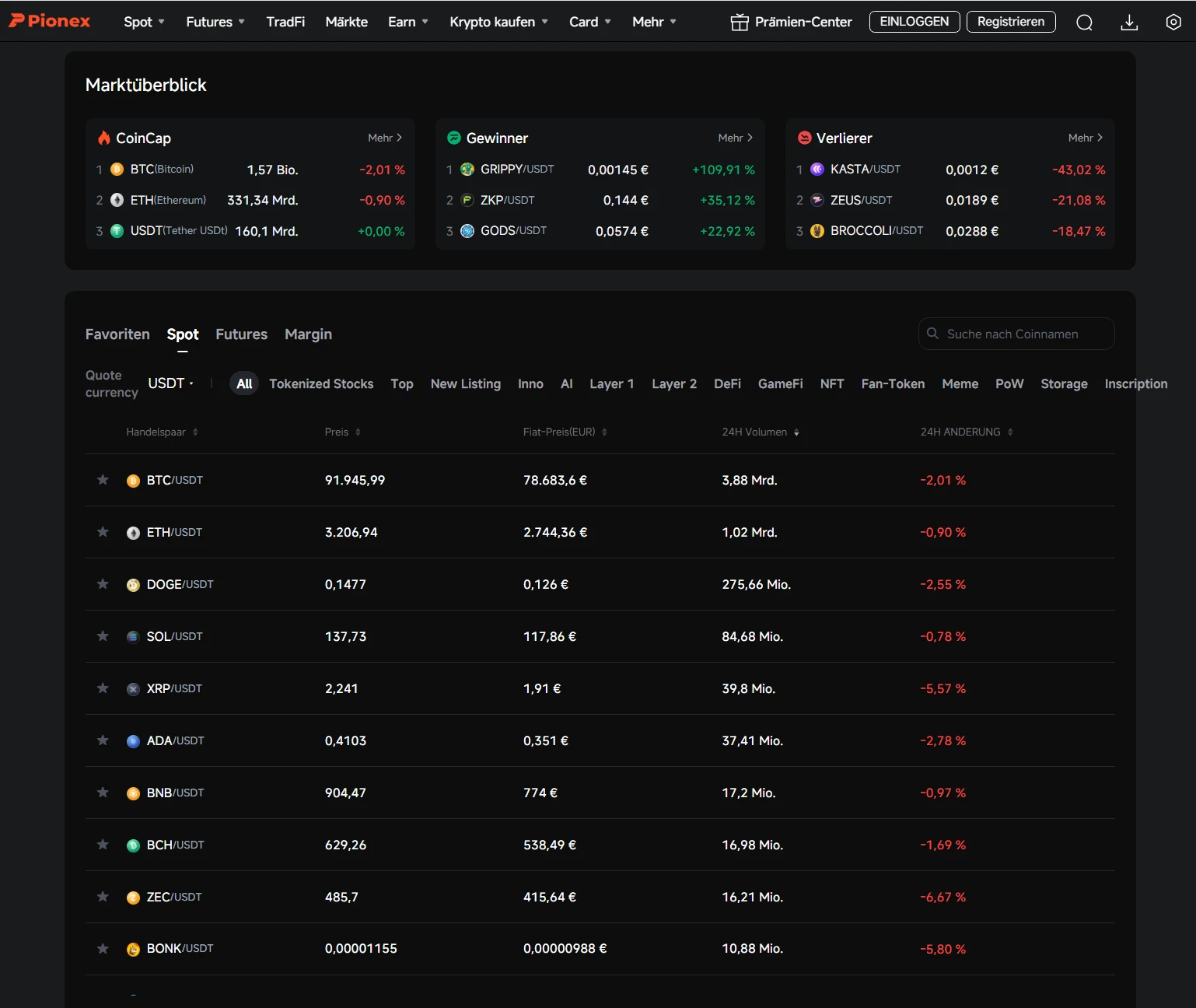Click the BTC coin icon in table
Screen dimensions: 1196x1008
tap(133, 481)
